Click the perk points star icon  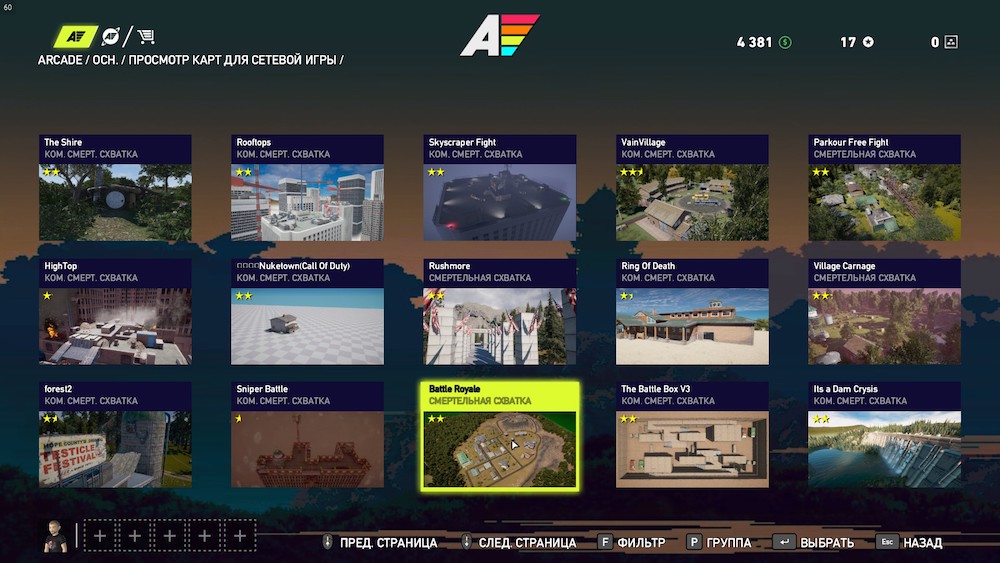coord(868,42)
